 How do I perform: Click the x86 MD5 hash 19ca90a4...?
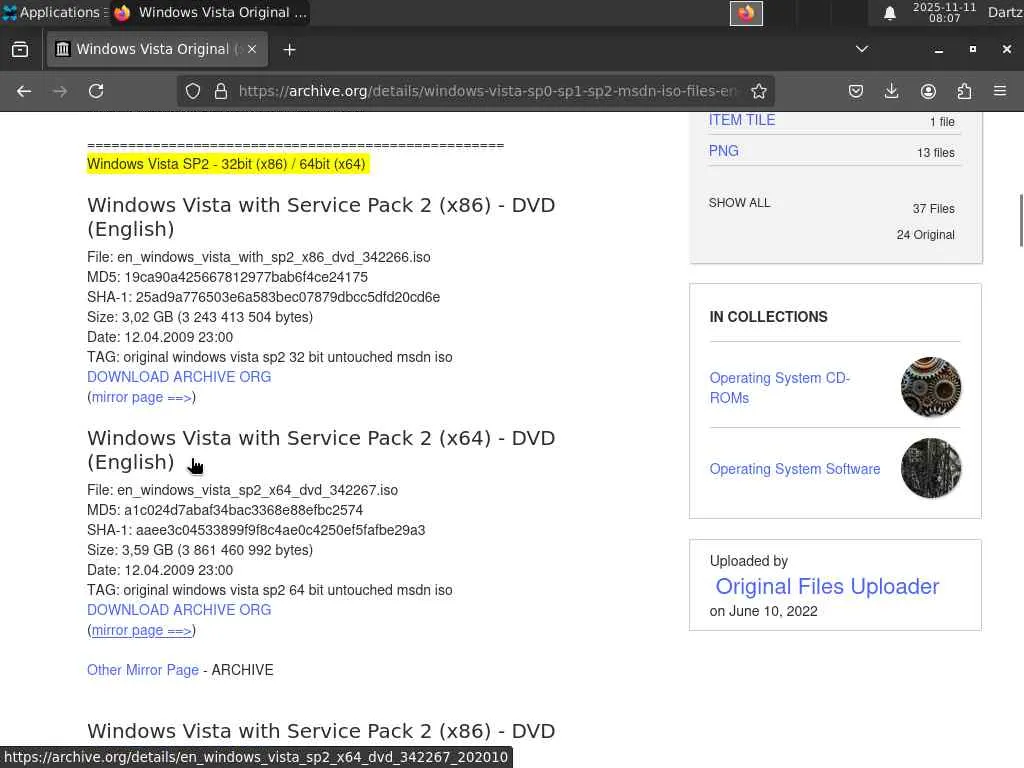pos(246,277)
